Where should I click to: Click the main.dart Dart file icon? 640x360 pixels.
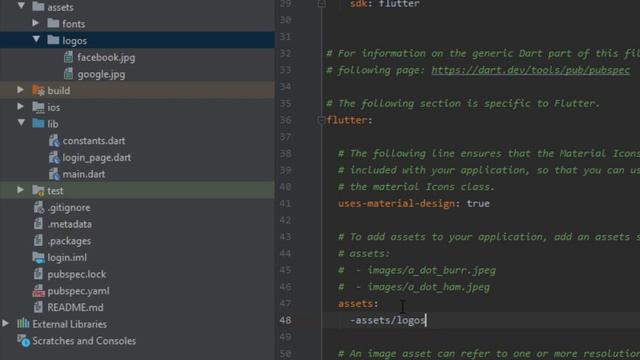(54, 174)
